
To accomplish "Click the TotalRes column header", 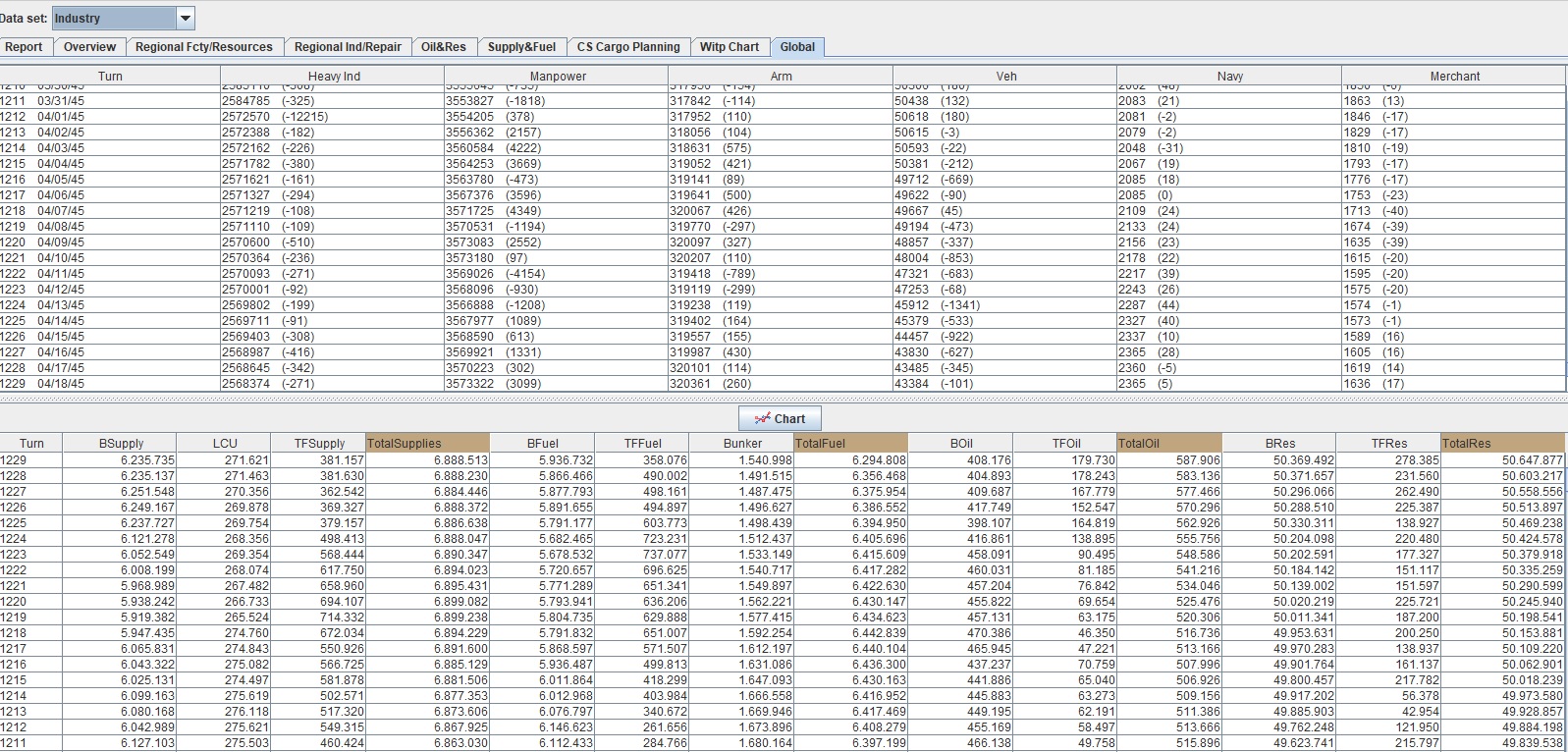I will (x=1503, y=444).
